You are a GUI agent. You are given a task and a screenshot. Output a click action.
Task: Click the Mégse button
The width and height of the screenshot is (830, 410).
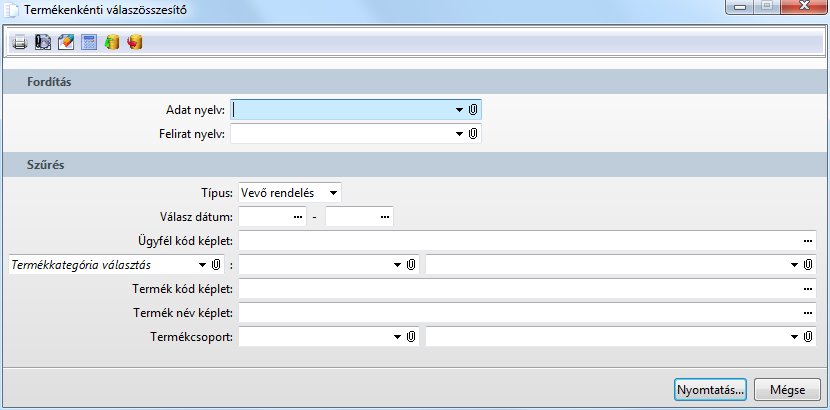click(x=787, y=388)
